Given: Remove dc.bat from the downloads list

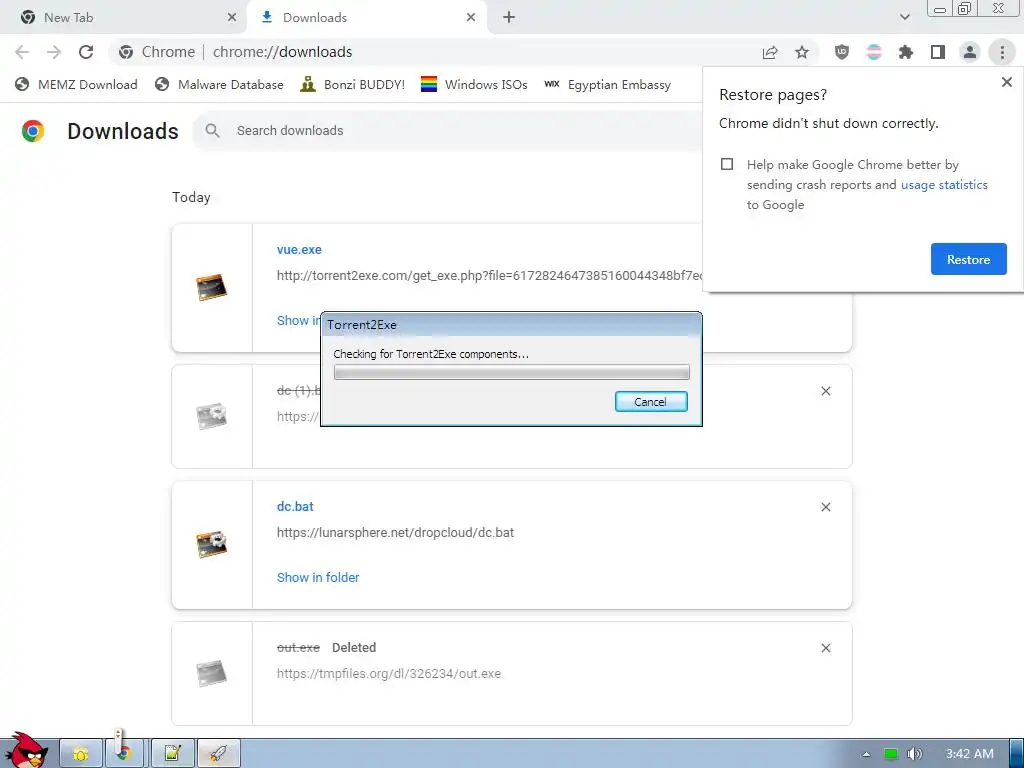Looking at the screenshot, I should pyautogui.click(x=825, y=507).
